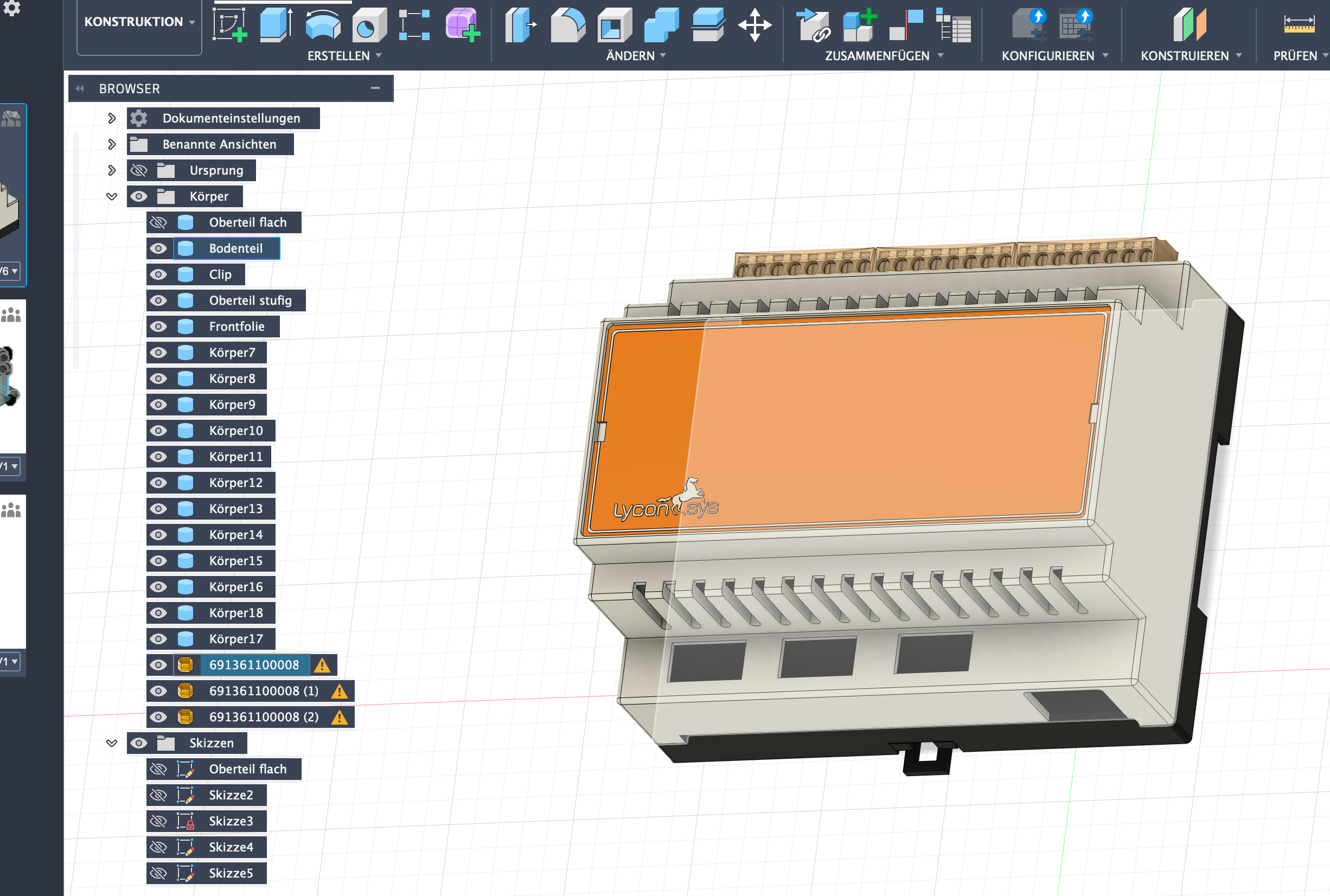Image resolution: width=1330 pixels, height=896 pixels.
Task: Minimize the BROWSER panel
Action: click(x=375, y=88)
